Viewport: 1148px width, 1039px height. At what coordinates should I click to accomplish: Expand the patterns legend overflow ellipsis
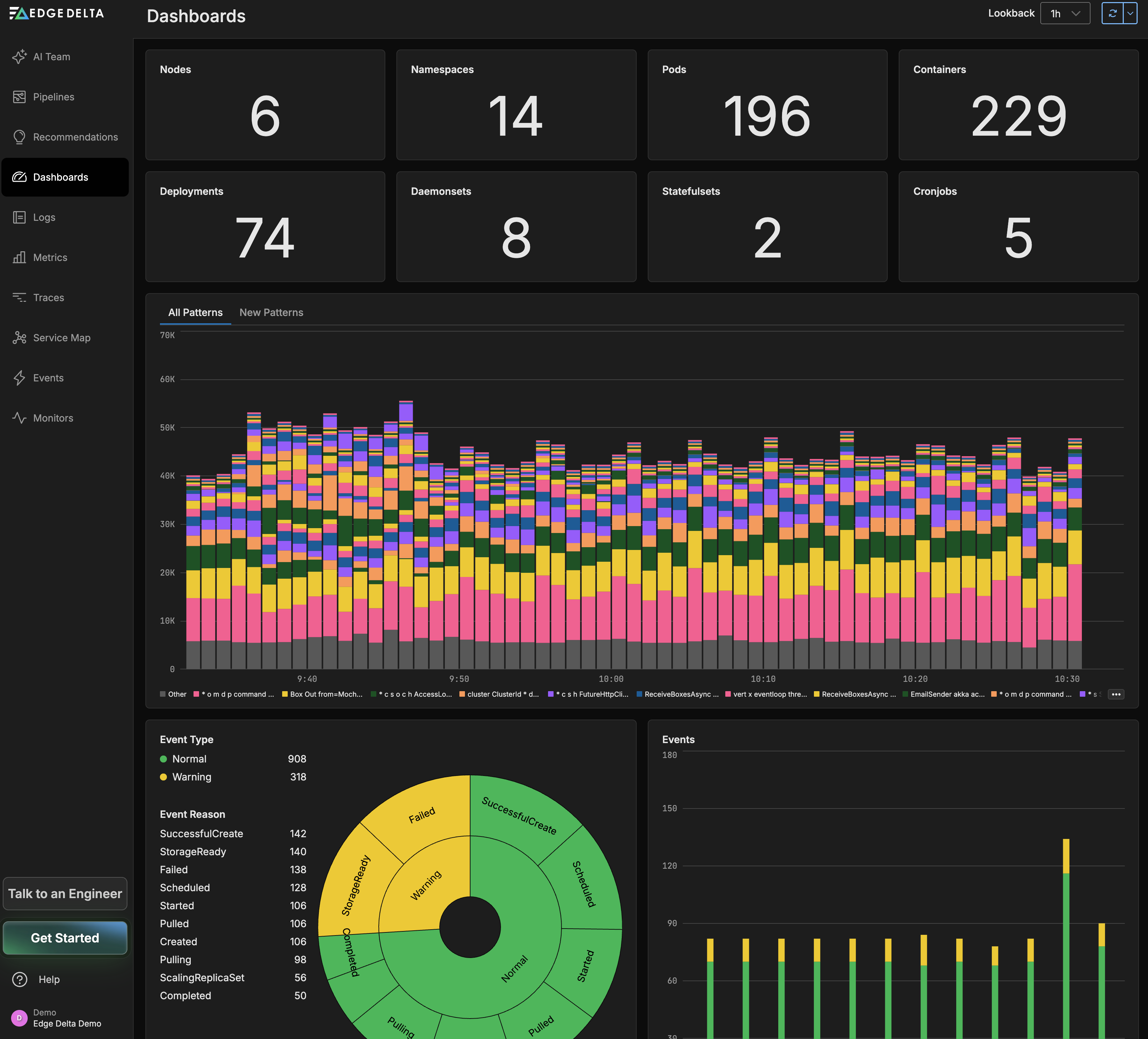[1115, 694]
